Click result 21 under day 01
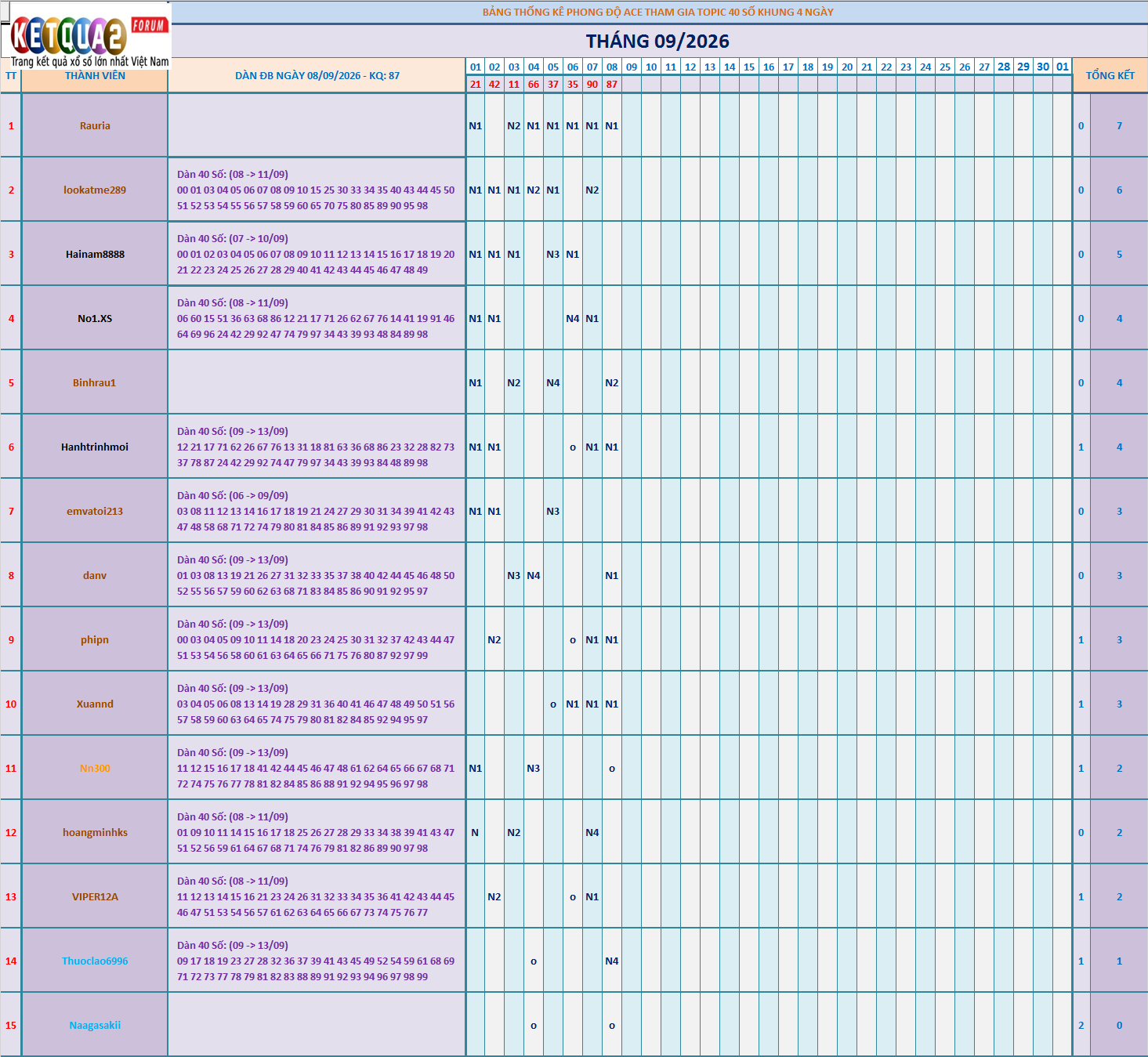 tap(476, 85)
